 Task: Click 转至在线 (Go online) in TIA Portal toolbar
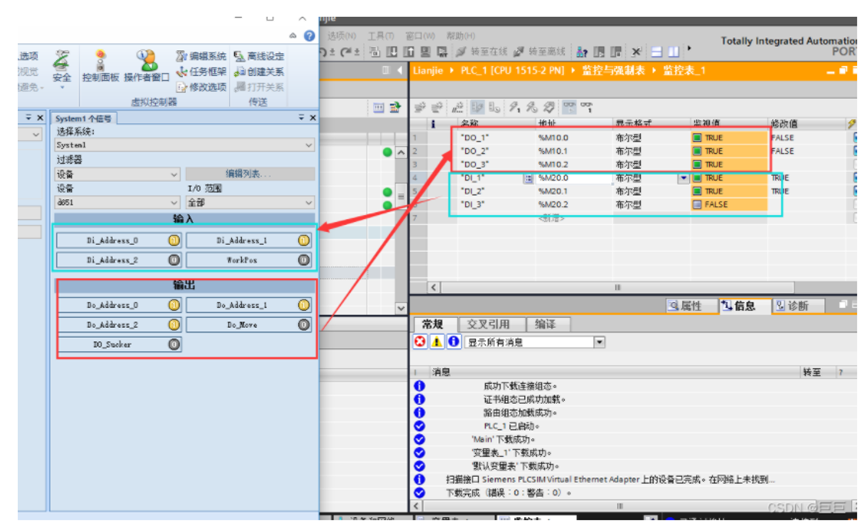point(482,51)
